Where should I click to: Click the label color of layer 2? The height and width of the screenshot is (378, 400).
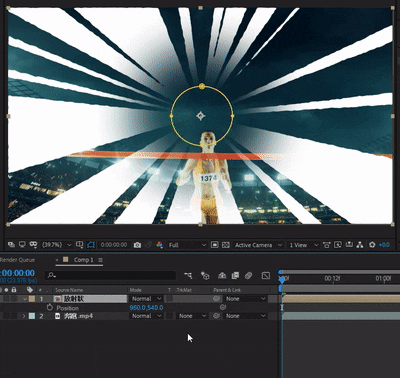point(32,316)
